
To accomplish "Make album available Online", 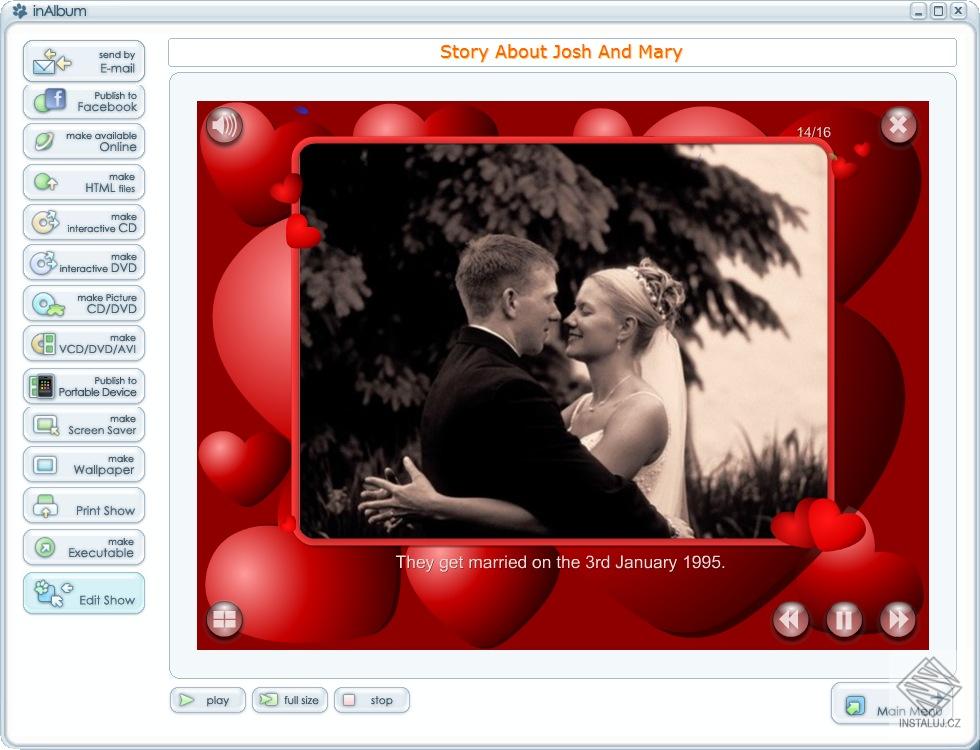I will point(84,141).
